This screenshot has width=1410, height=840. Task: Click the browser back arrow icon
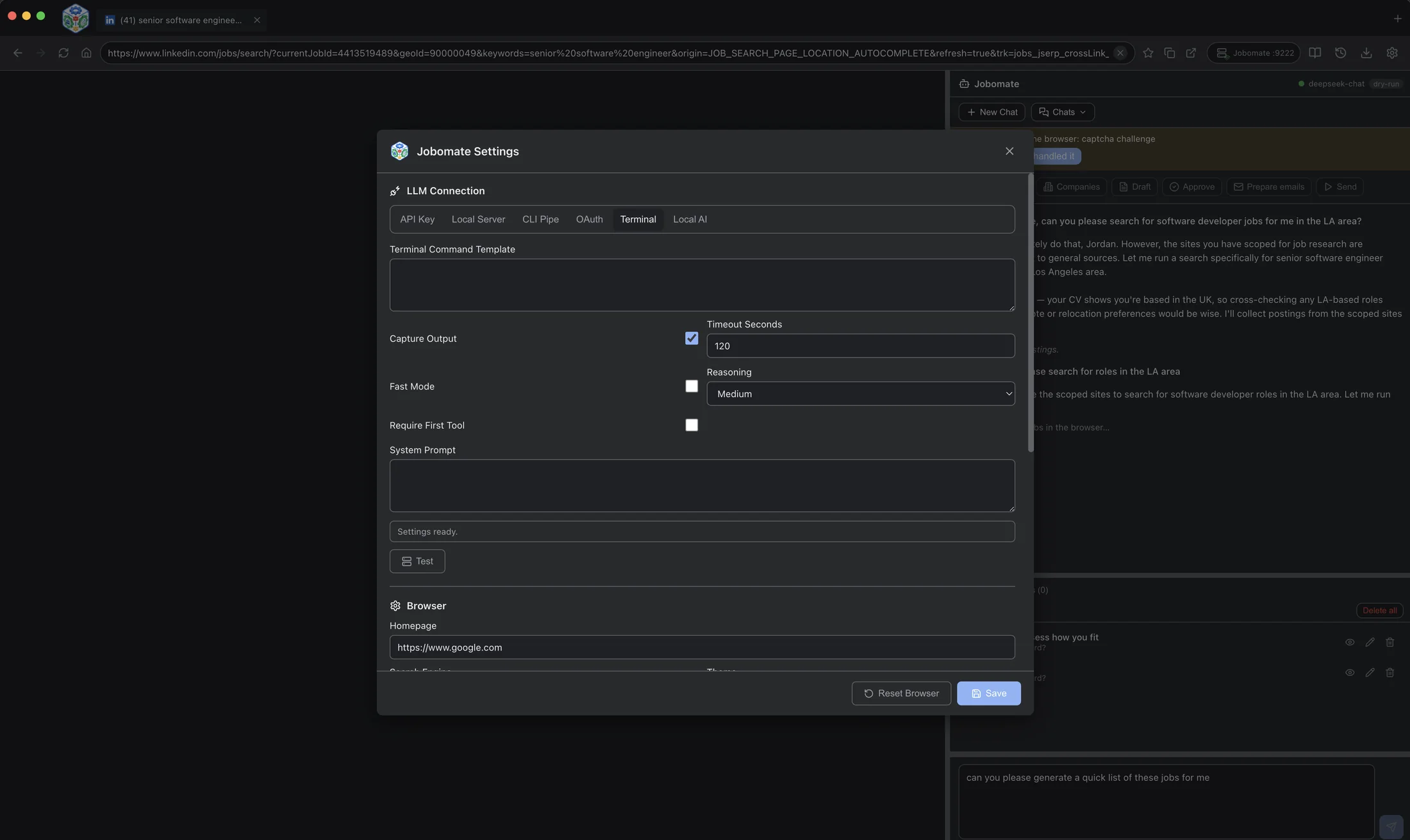click(x=18, y=53)
